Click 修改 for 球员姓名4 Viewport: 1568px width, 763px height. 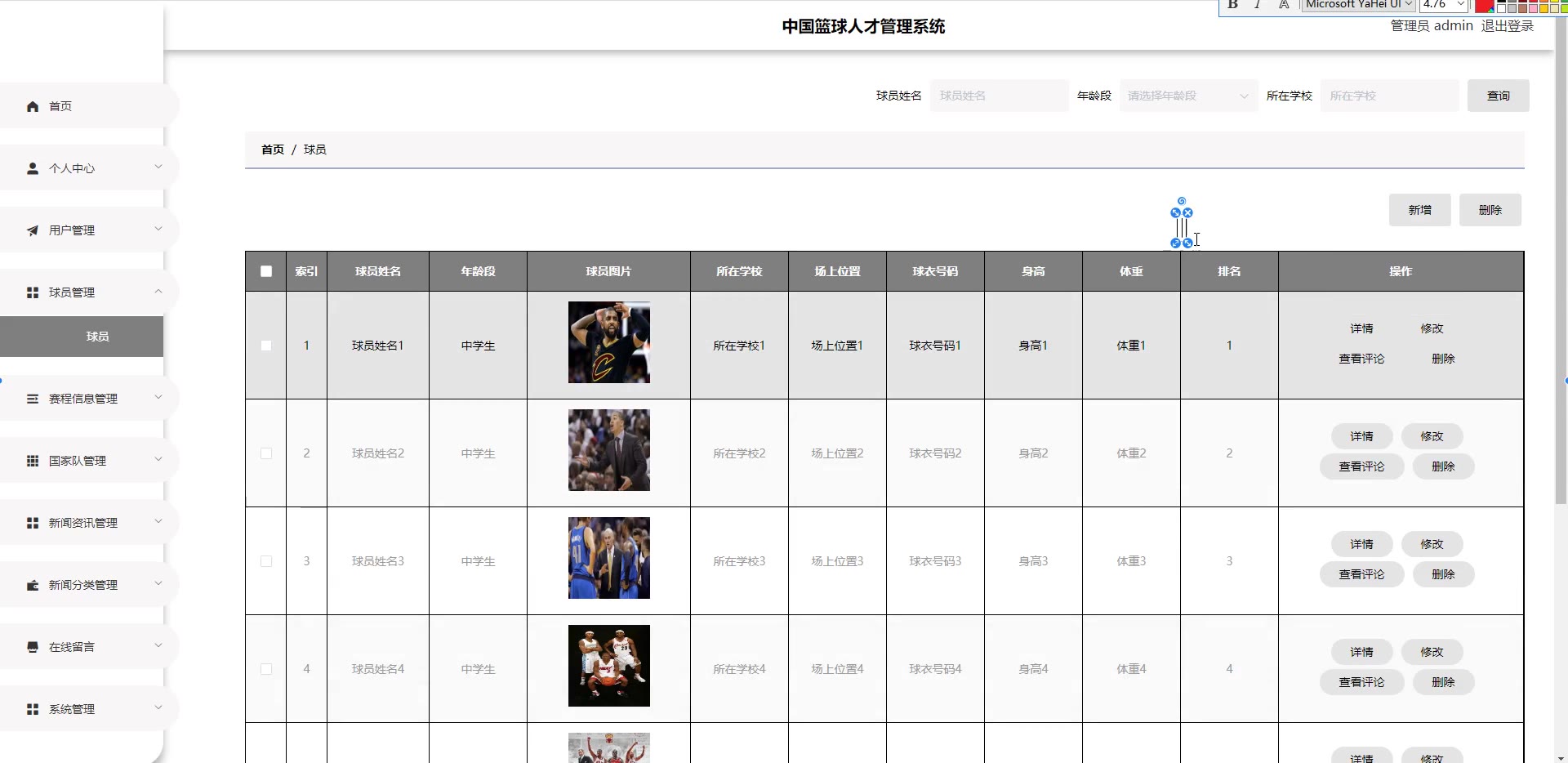click(x=1432, y=652)
